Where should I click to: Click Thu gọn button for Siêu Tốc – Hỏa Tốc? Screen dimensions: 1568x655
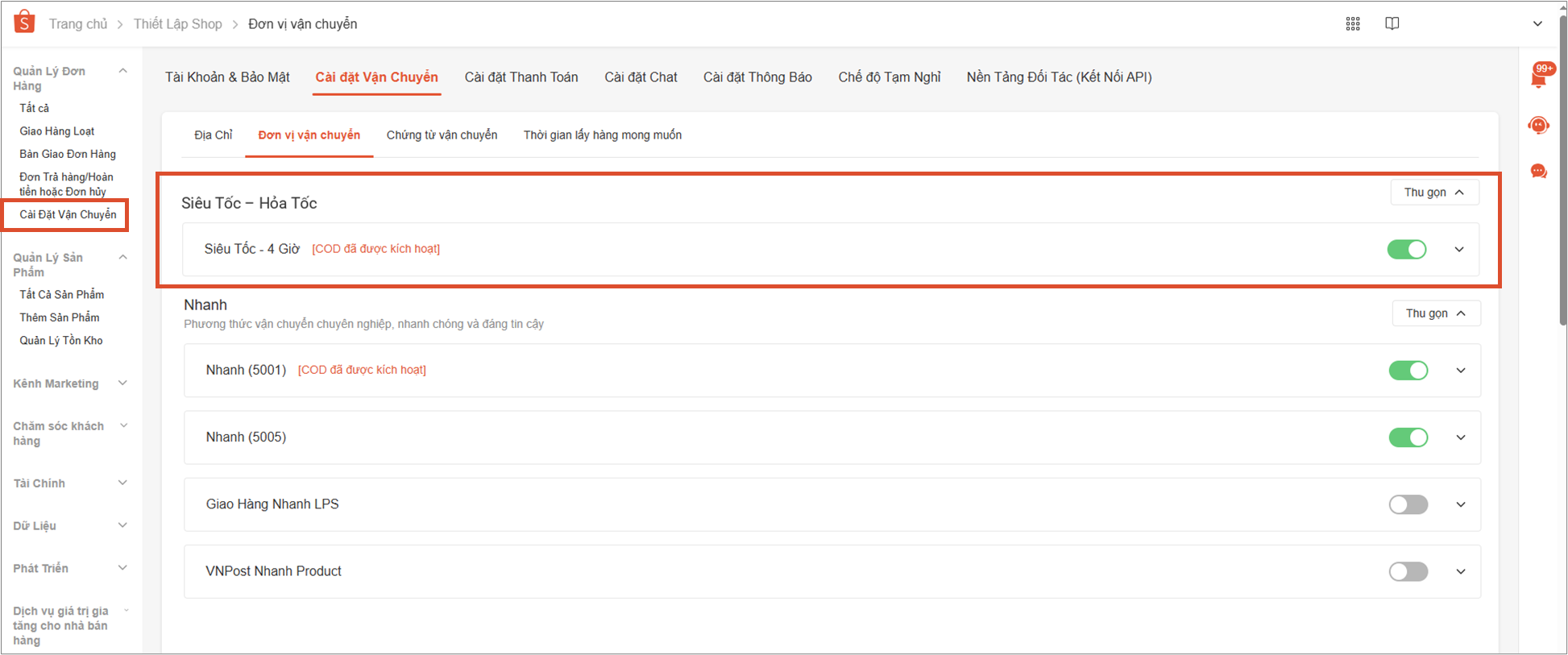pos(1433,193)
